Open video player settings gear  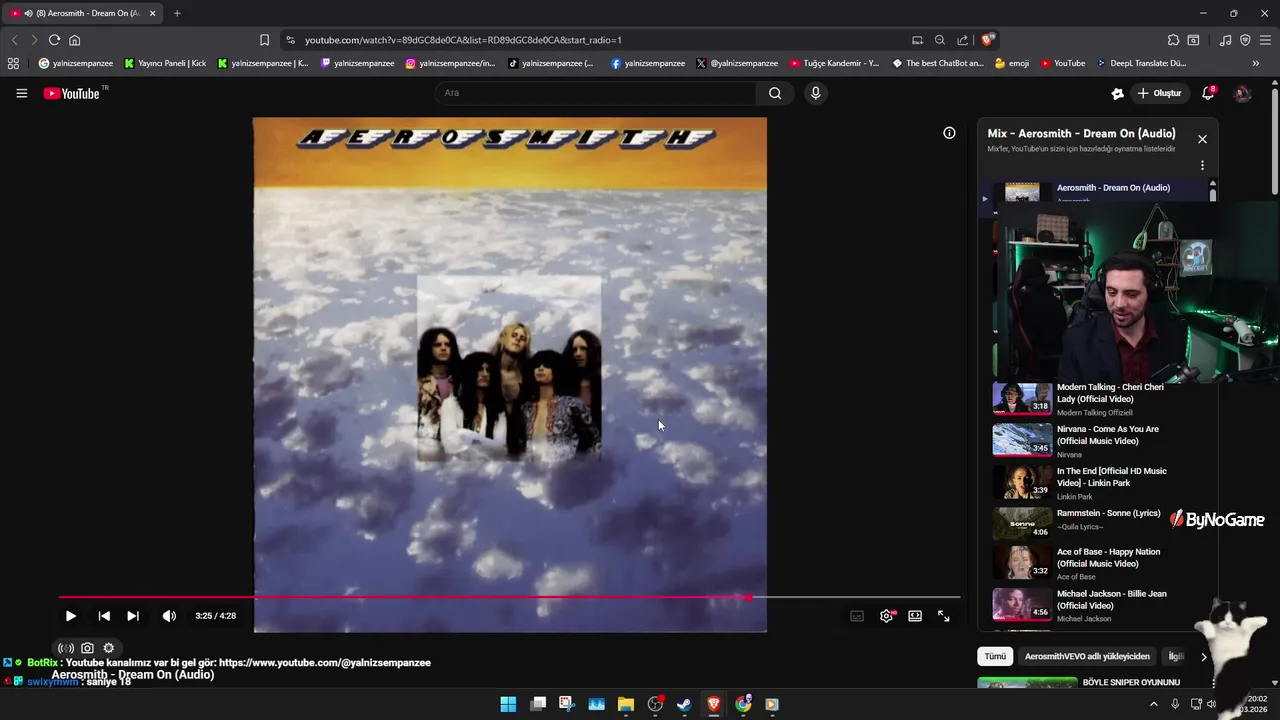(x=886, y=616)
